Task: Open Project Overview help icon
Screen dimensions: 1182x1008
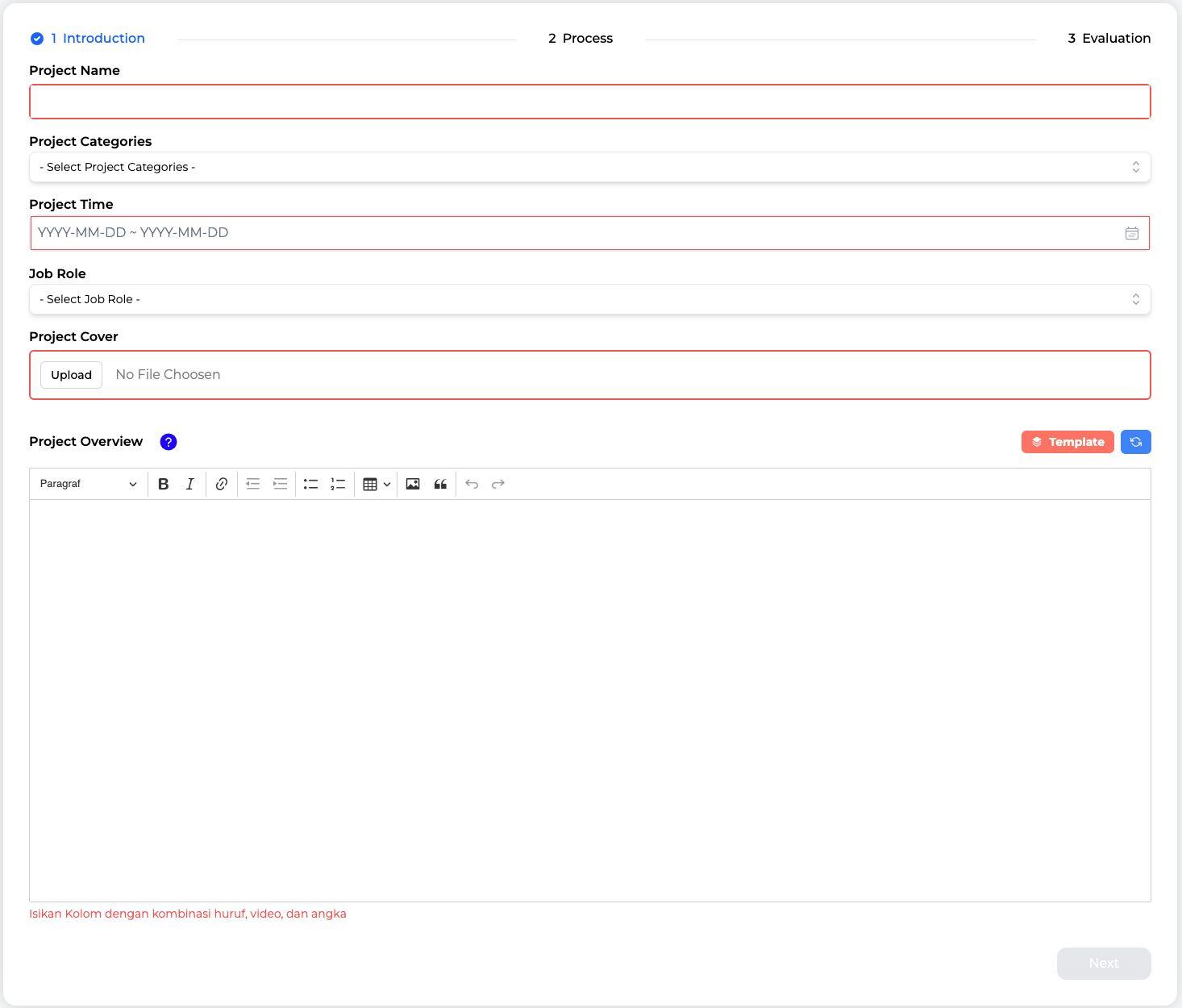Action: click(169, 442)
